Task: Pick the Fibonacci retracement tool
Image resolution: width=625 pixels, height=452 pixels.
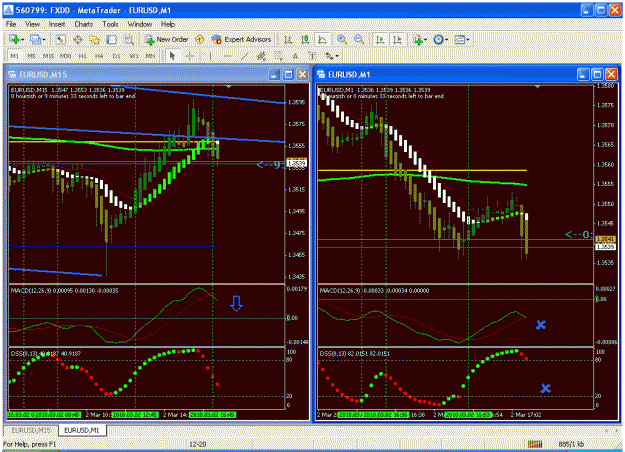Action: pos(278,56)
